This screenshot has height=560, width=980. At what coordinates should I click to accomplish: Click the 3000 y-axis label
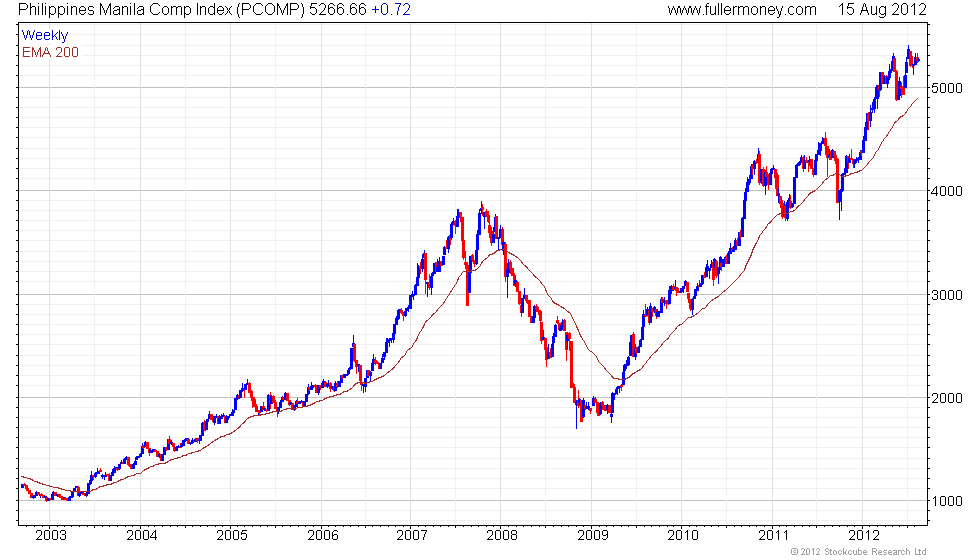[x=947, y=295]
